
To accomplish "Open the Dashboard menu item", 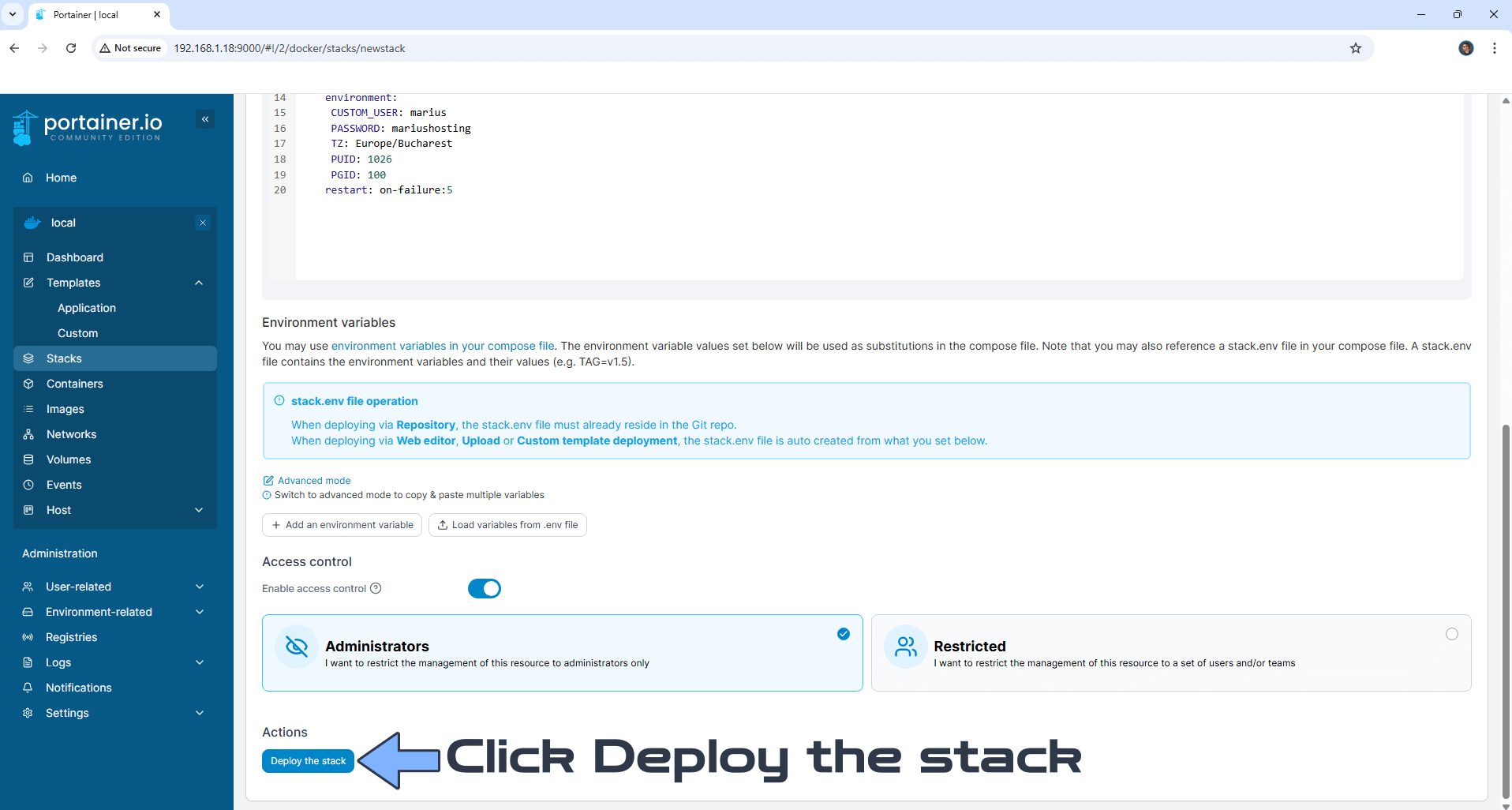I will tap(115, 257).
